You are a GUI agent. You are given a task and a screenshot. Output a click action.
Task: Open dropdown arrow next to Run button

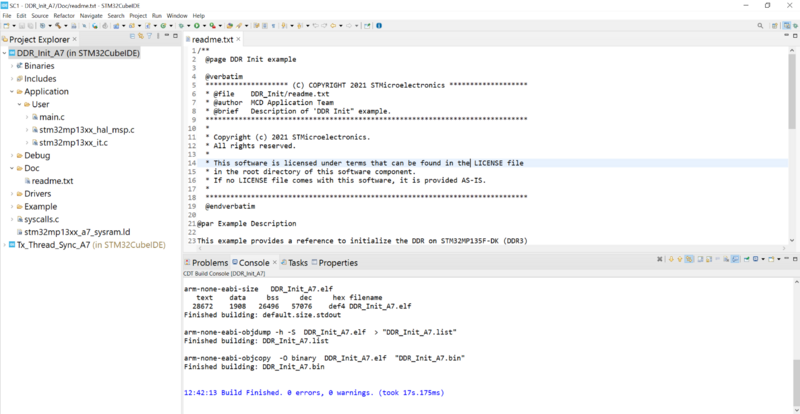(204, 26)
